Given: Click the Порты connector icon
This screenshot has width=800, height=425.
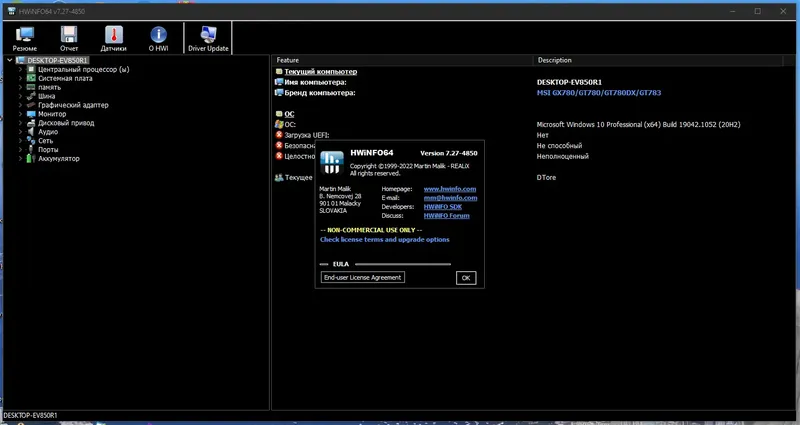Looking at the screenshot, I should 31,149.
